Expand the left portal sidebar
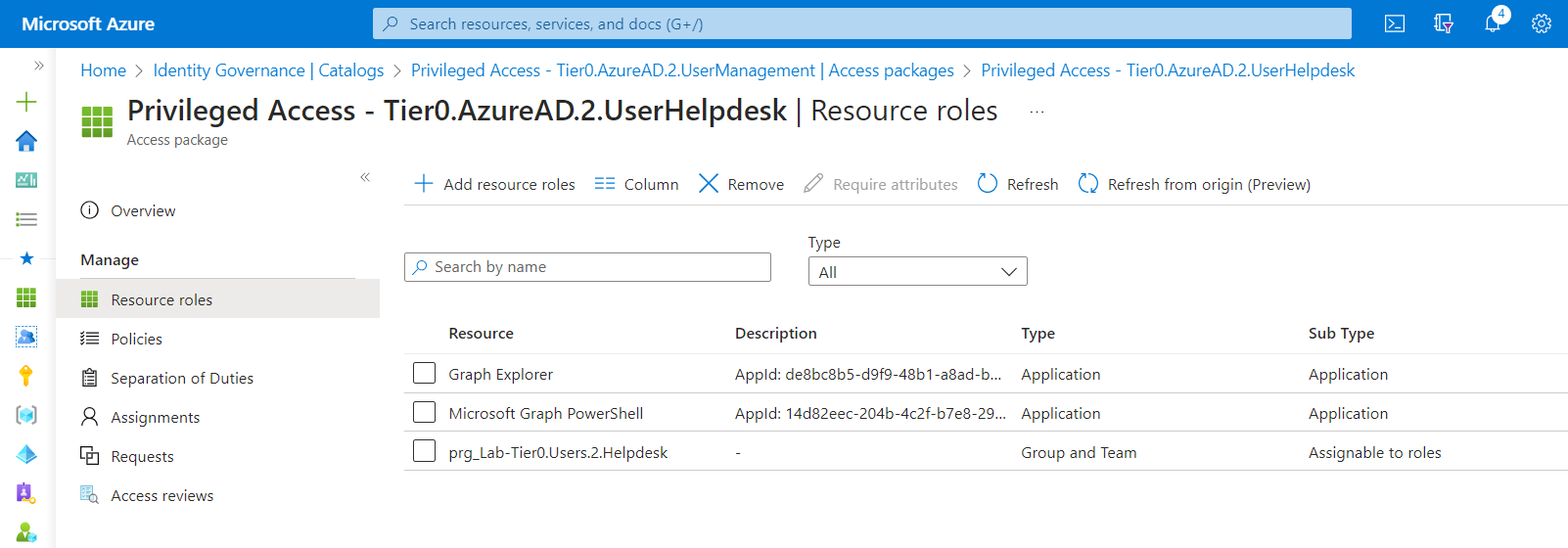 point(39,66)
